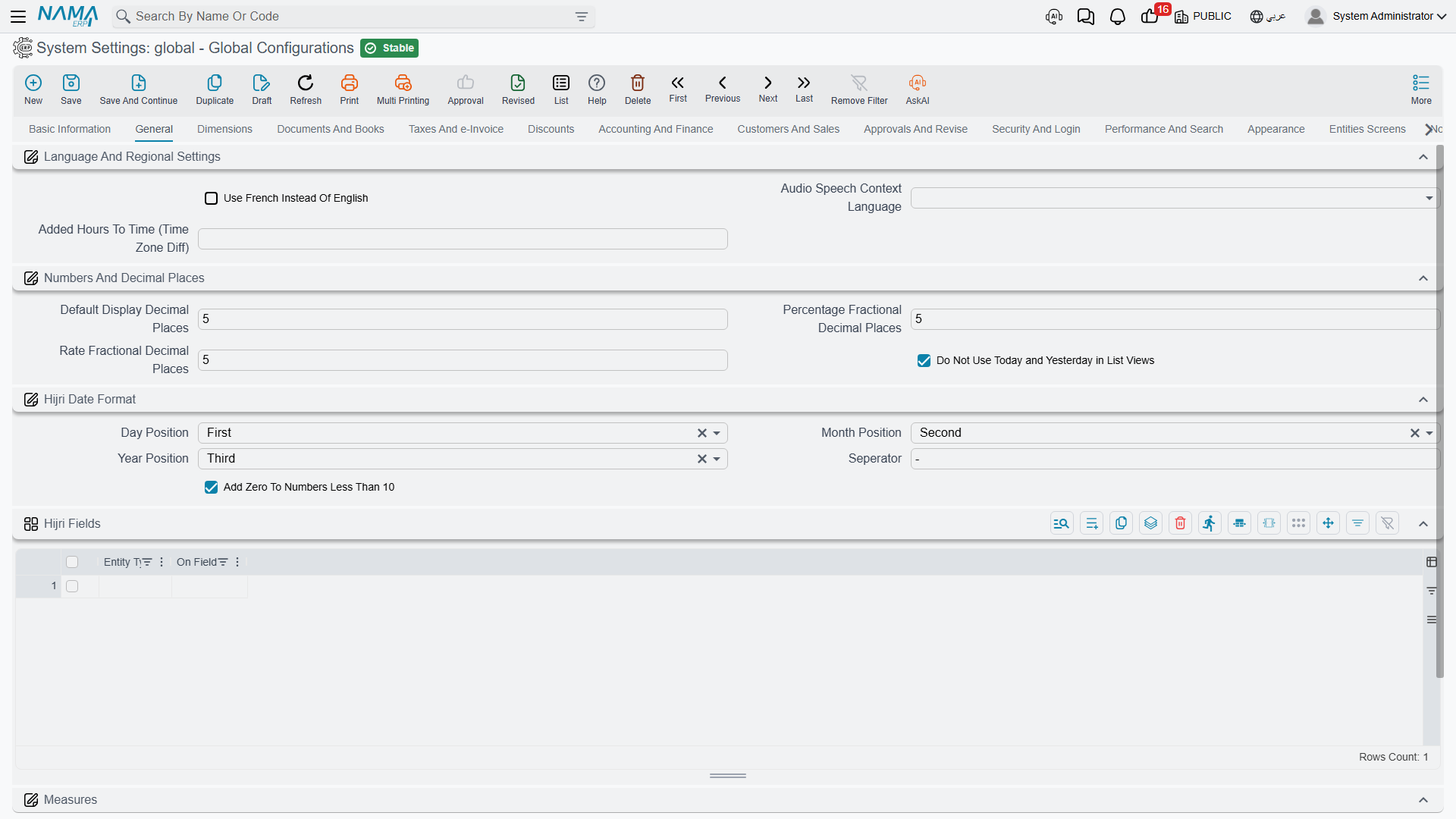Open the Day Position dropdown arrow
1456x819 pixels.
point(717,433)
